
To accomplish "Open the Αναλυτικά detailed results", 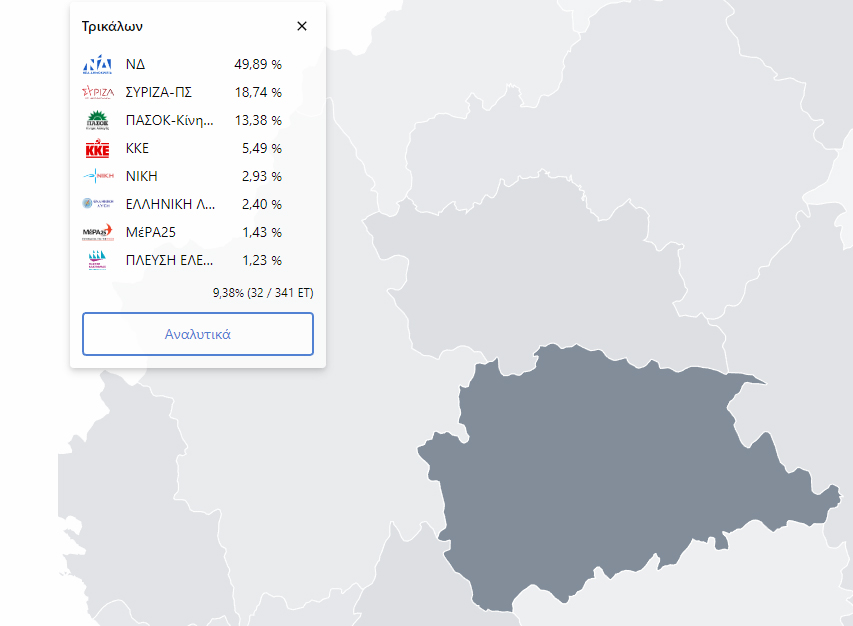I will (197, 334).
